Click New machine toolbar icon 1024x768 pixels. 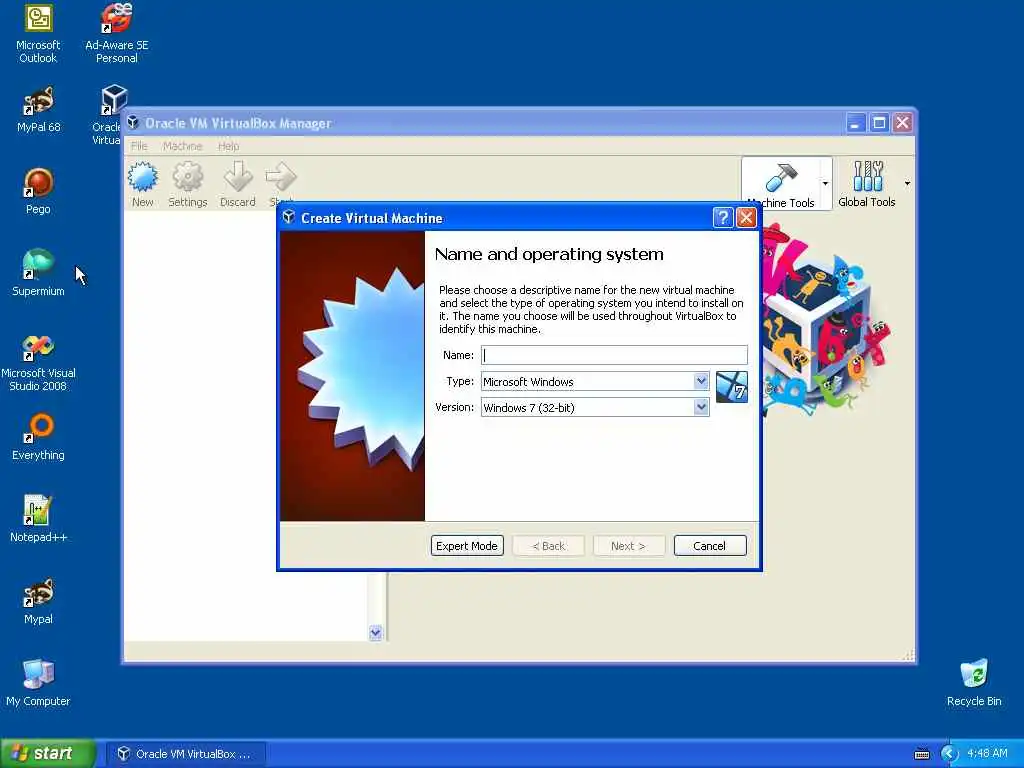click(x=142, y=184)
